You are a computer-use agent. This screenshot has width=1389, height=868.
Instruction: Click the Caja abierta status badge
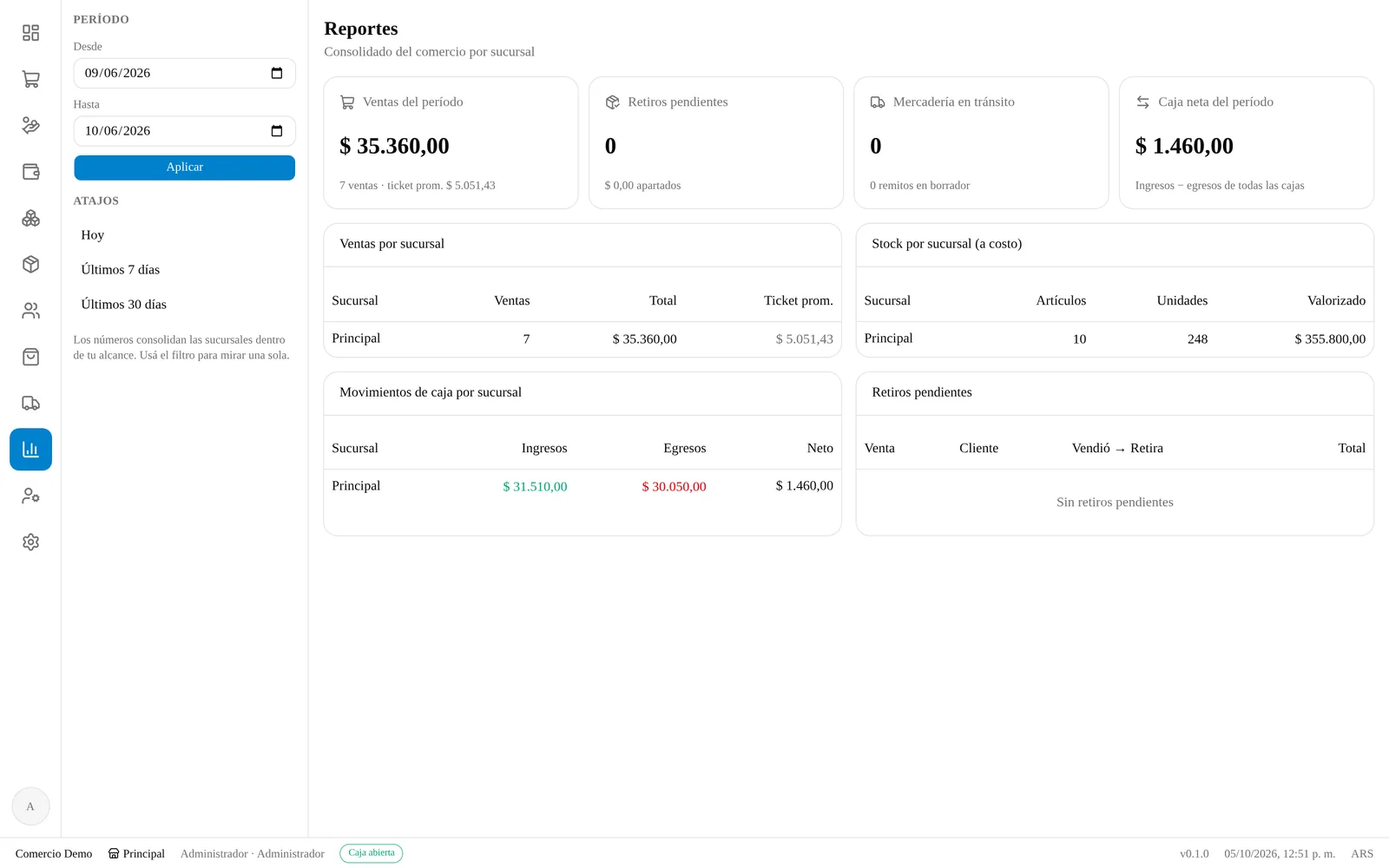(x=372, y=853)
